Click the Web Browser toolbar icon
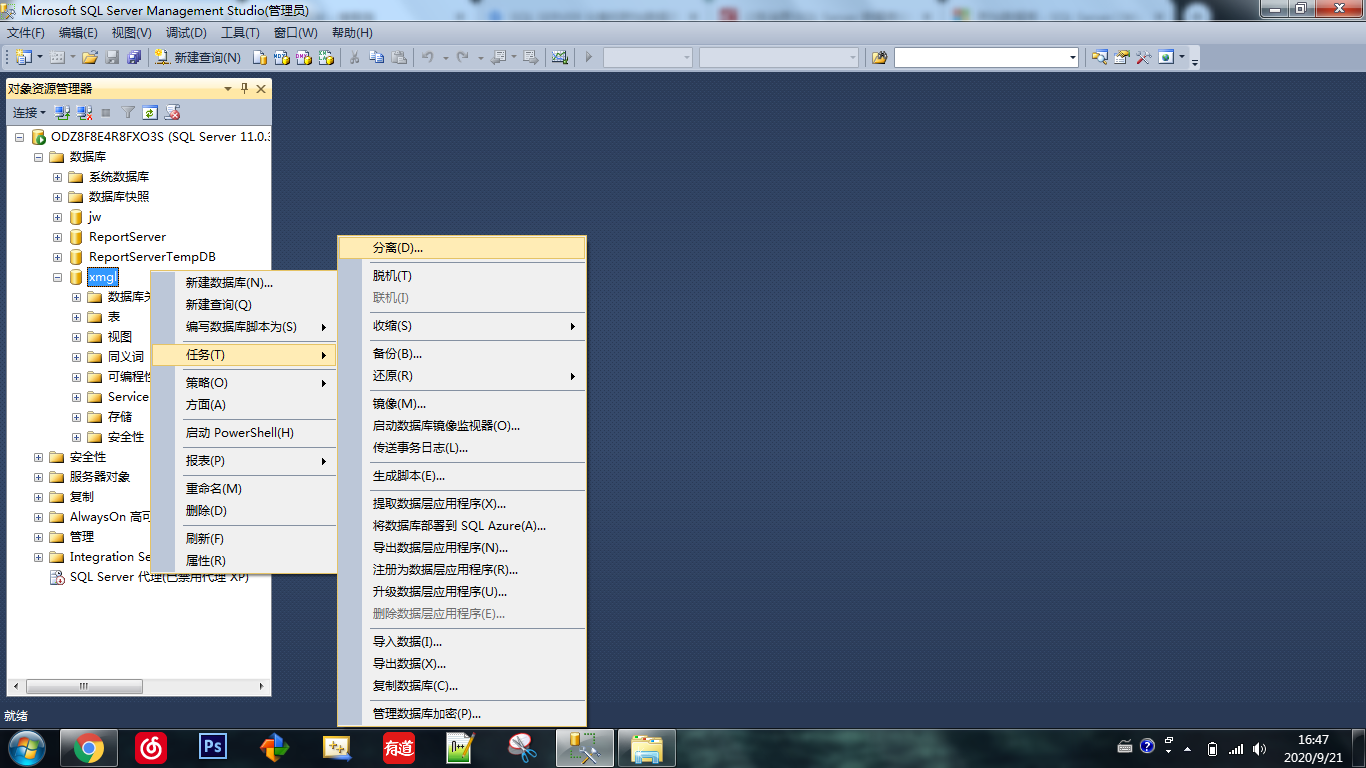 point(1166,58)
